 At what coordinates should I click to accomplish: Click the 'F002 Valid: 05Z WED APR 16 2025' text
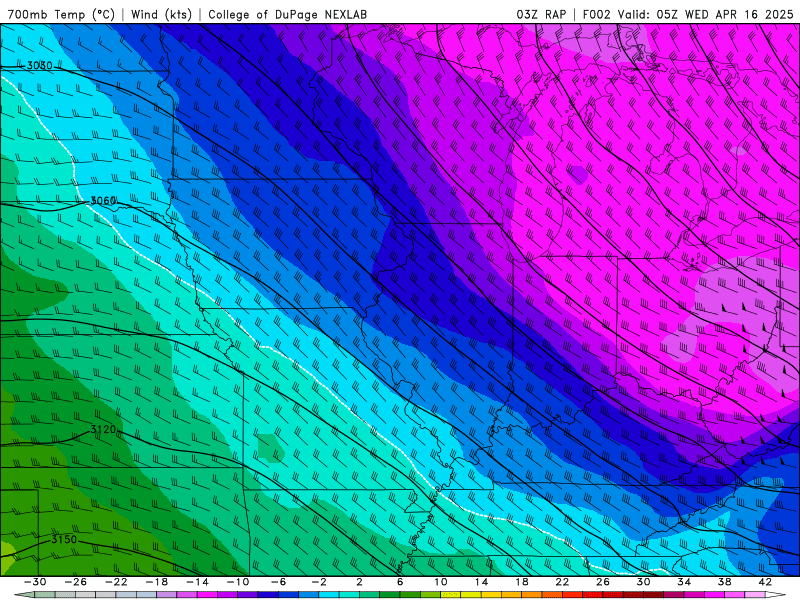point(688,14)
